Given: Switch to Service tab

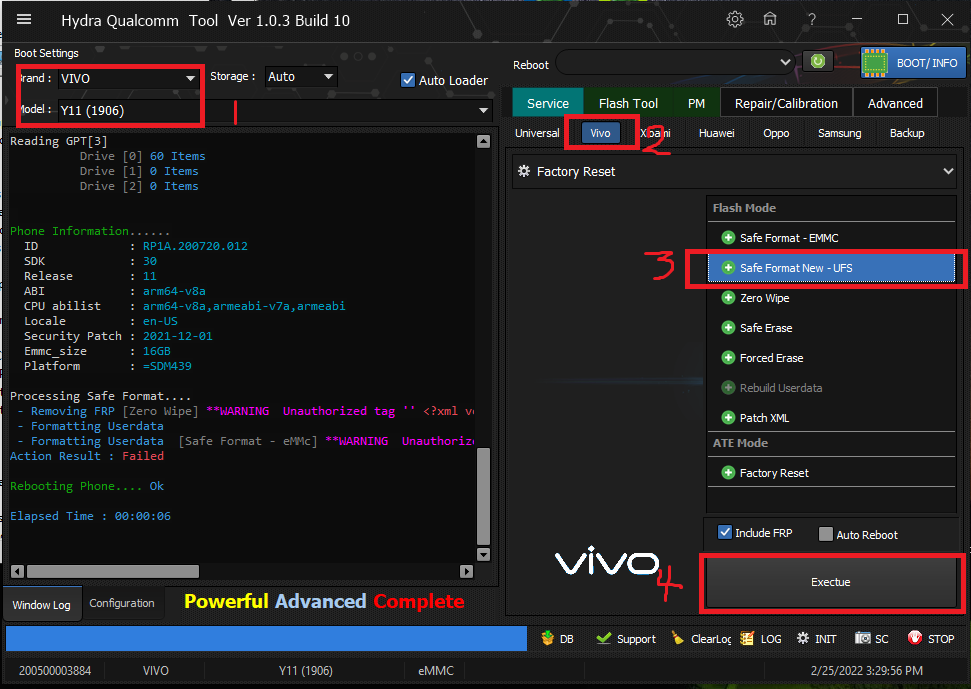Looking at the screenshot, I should [547, 103].
